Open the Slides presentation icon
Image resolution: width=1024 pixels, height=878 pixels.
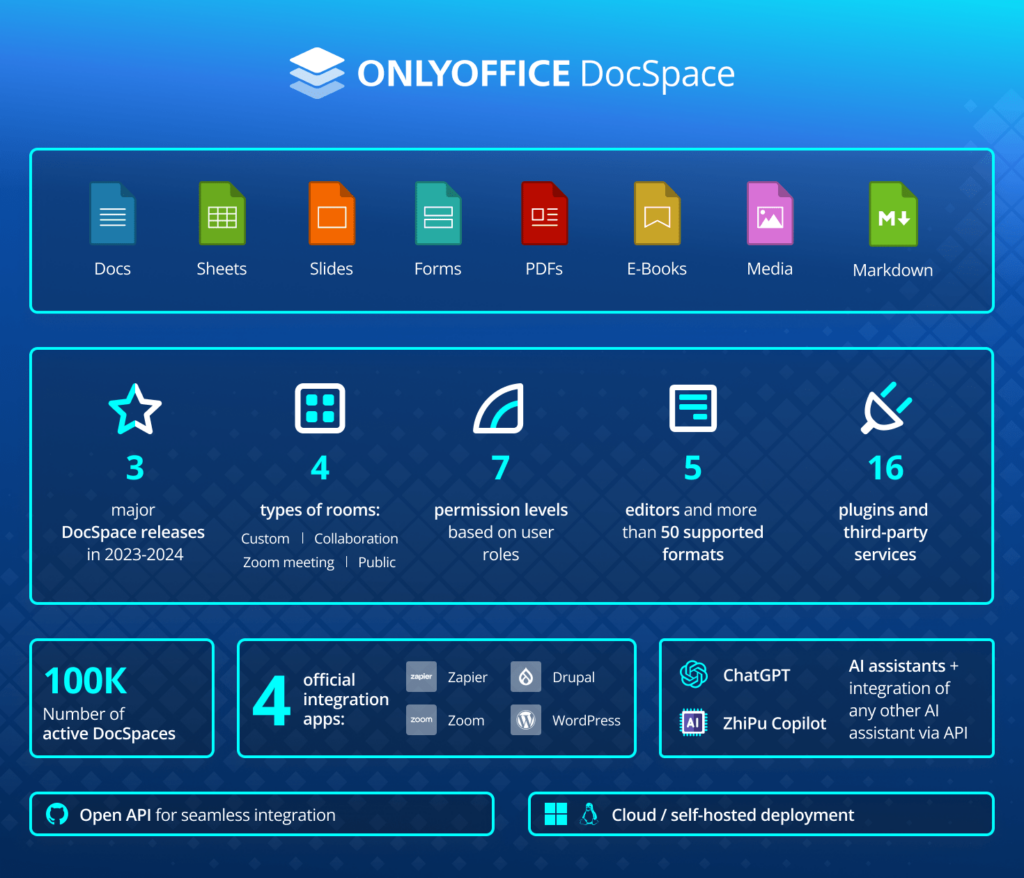point(331,213)
